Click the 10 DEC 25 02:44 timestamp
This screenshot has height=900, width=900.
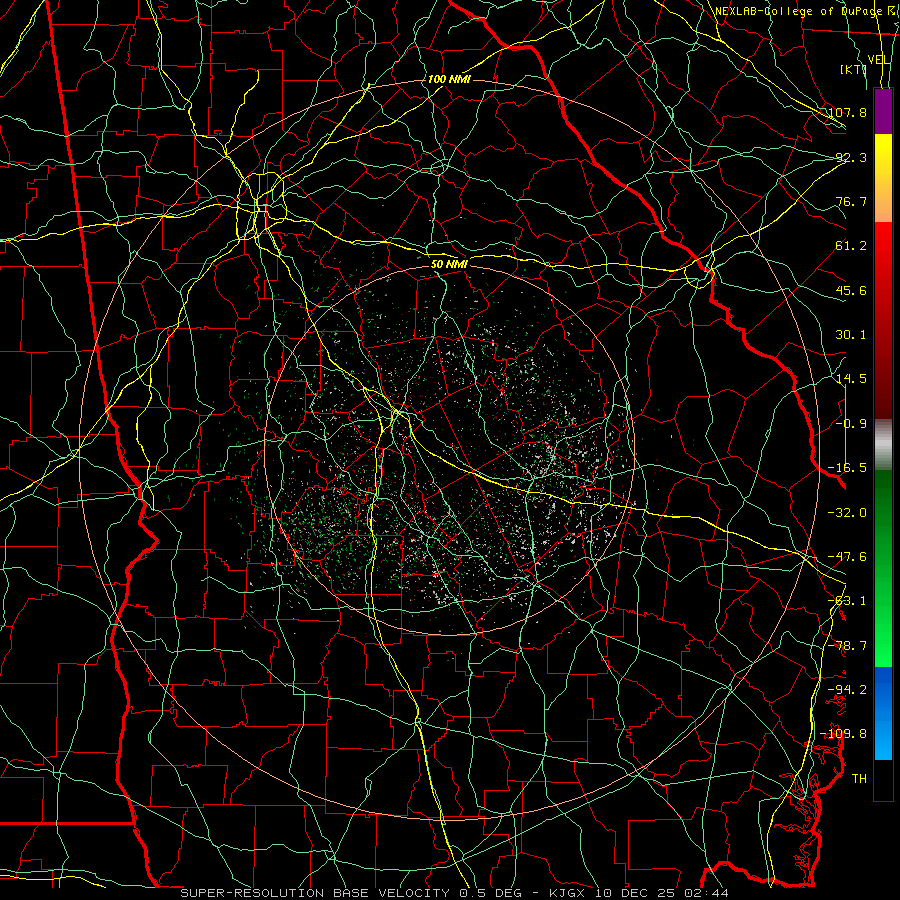point(662,893)
